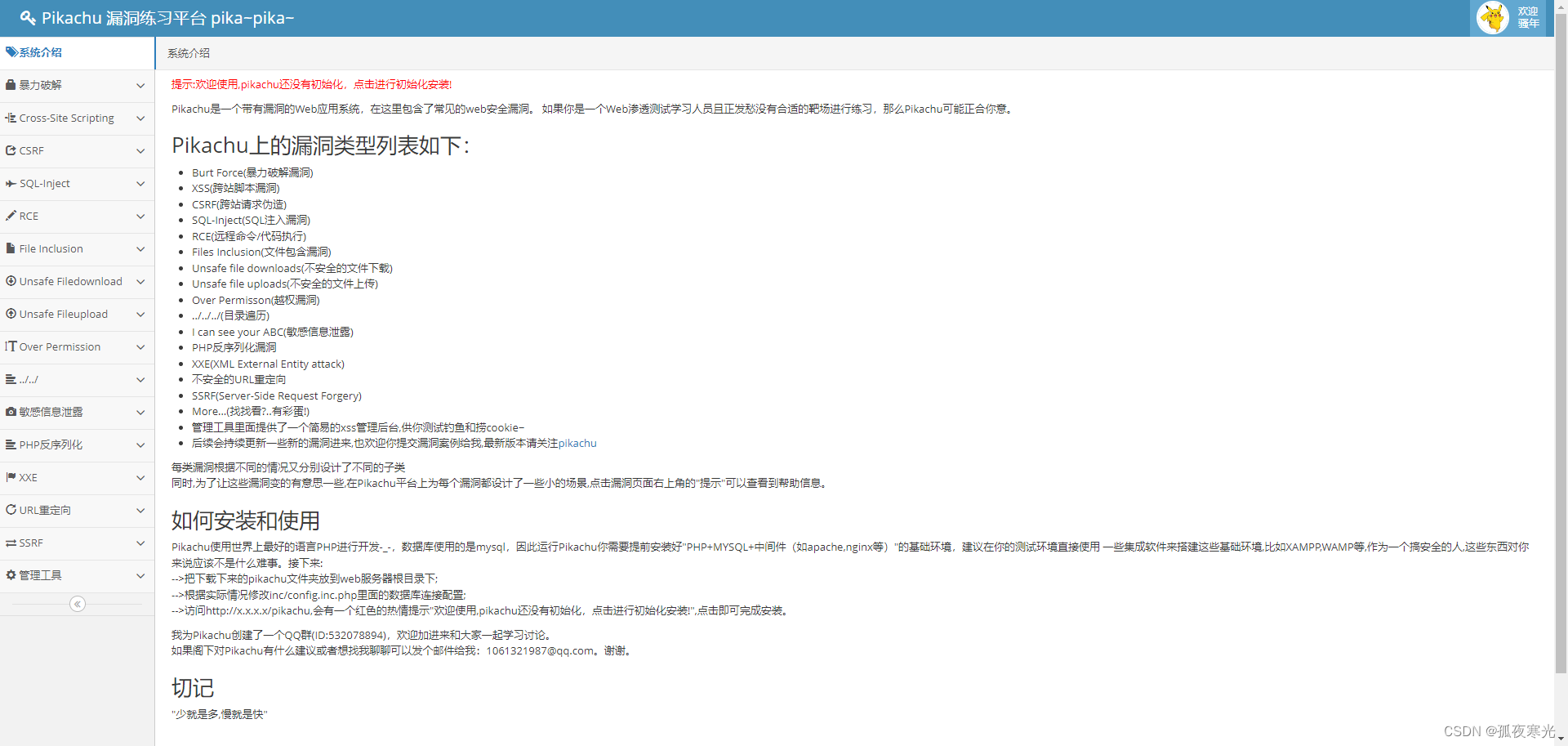1568x746 pixels.
Task: Select the SQL-Inject pin icon
Action: pyautogui.click(x=10, y=183)
